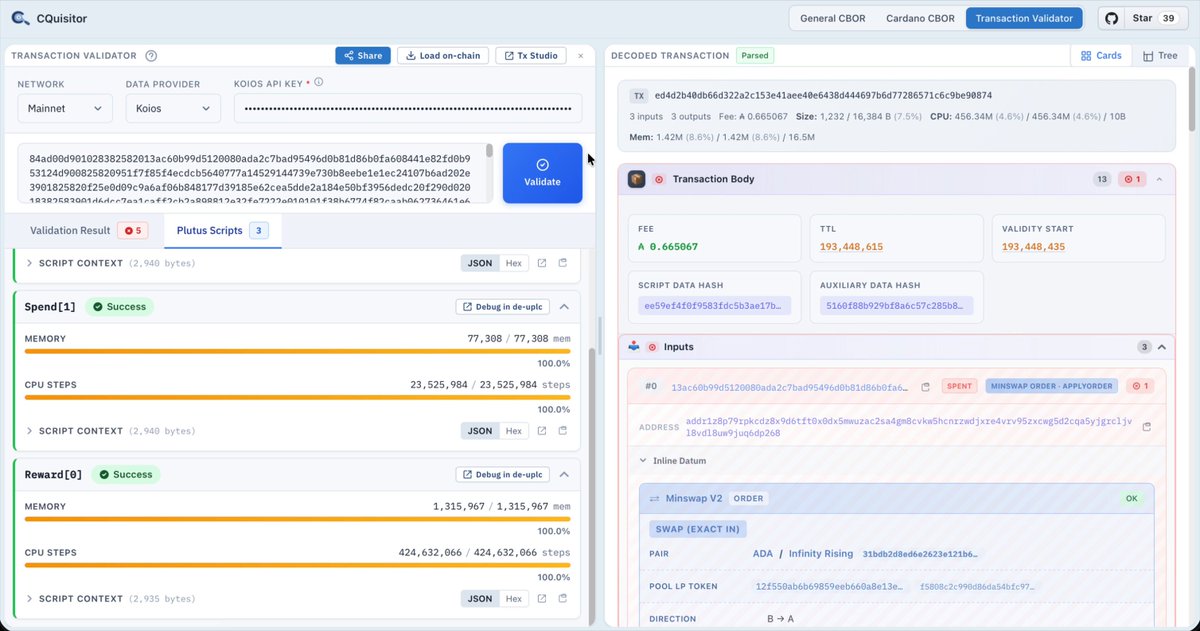Collapse the Transaction Body section
This screenshot has width=1200, height=631.
click(x=1159, y=179)
